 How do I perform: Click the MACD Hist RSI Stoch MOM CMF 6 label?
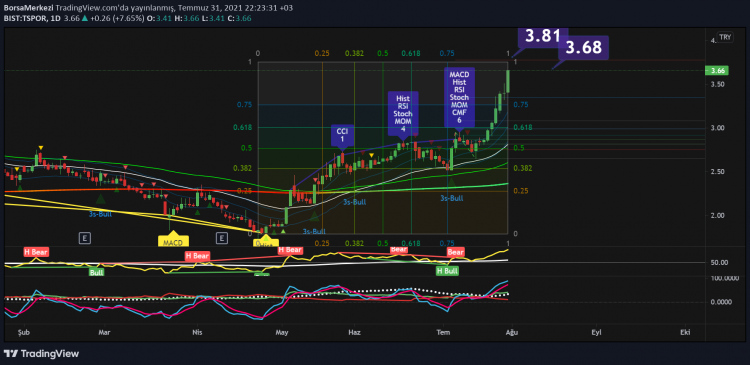[459, 97]
